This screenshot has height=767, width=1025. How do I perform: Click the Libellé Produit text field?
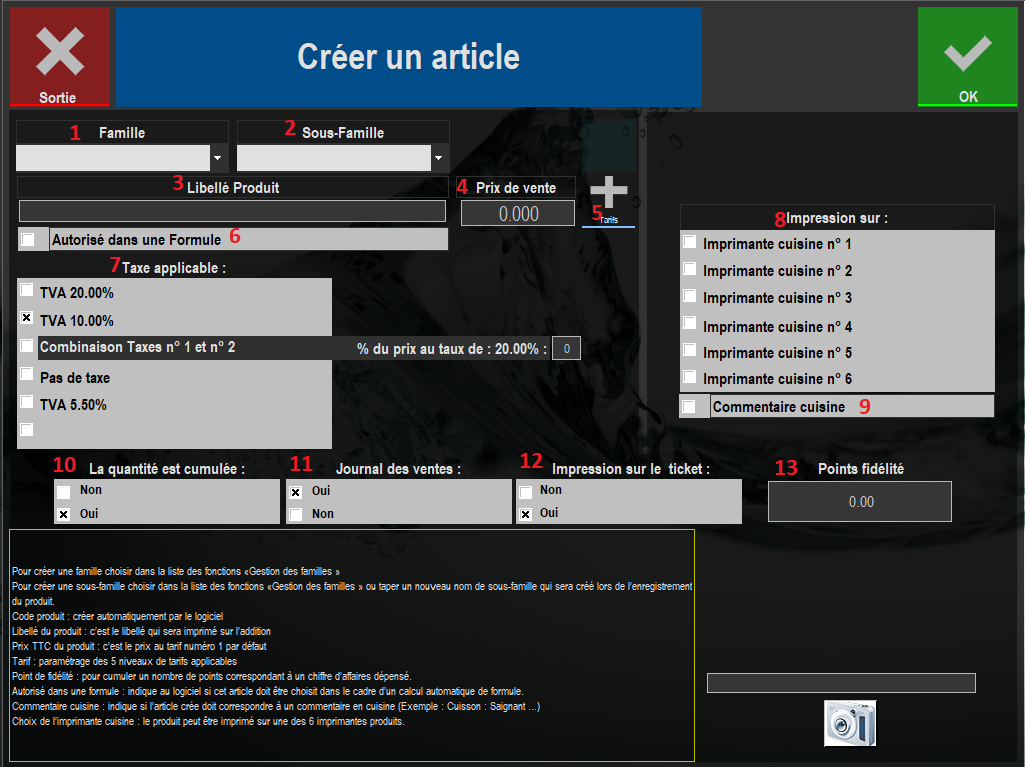click(x=232, y=211)
